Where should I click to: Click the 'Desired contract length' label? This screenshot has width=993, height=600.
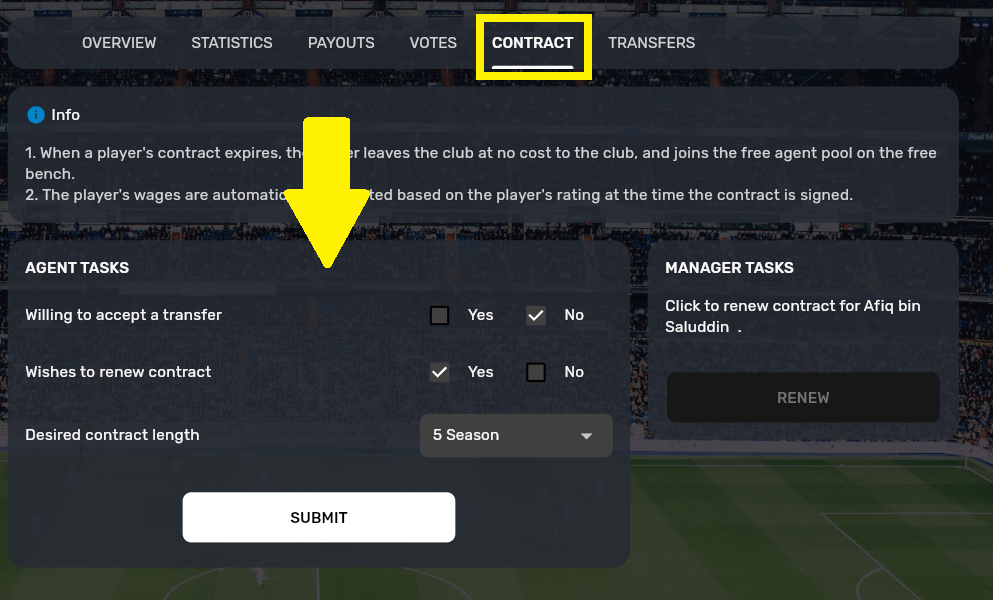tap(112, 435)
